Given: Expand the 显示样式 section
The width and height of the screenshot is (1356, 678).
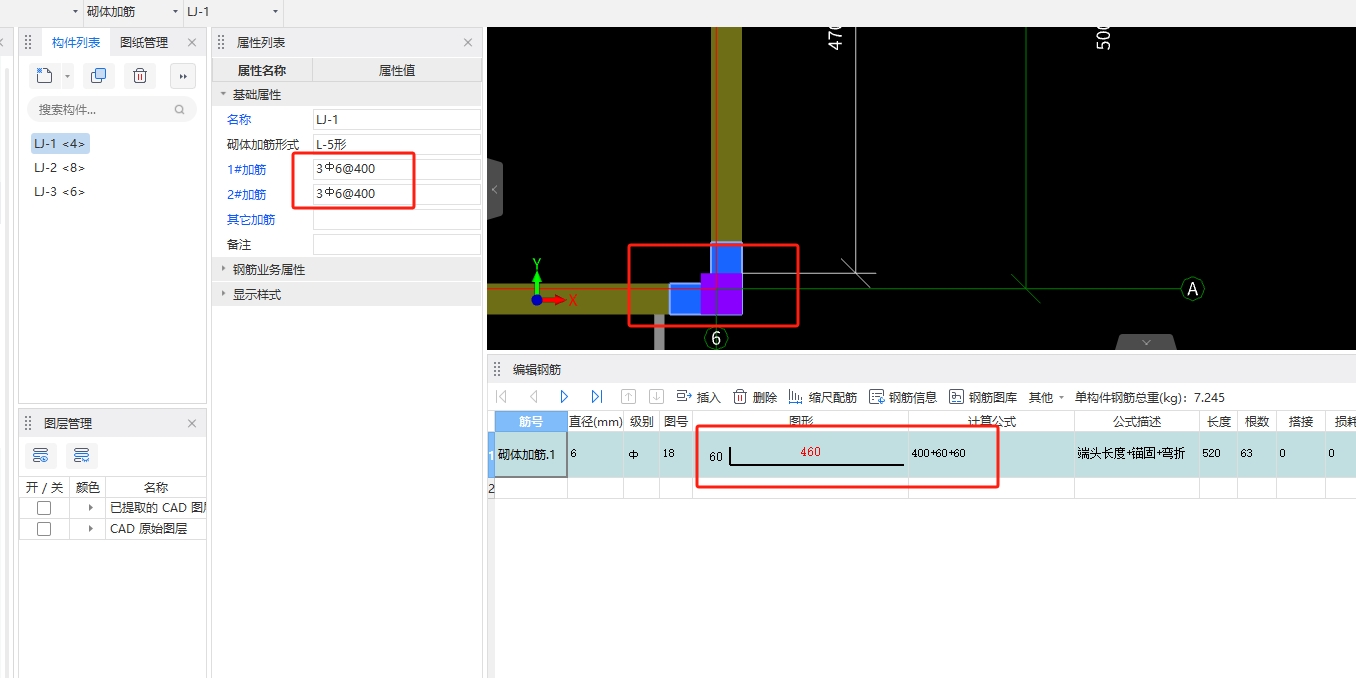Looking at the screenshot, I should point(223,295).
